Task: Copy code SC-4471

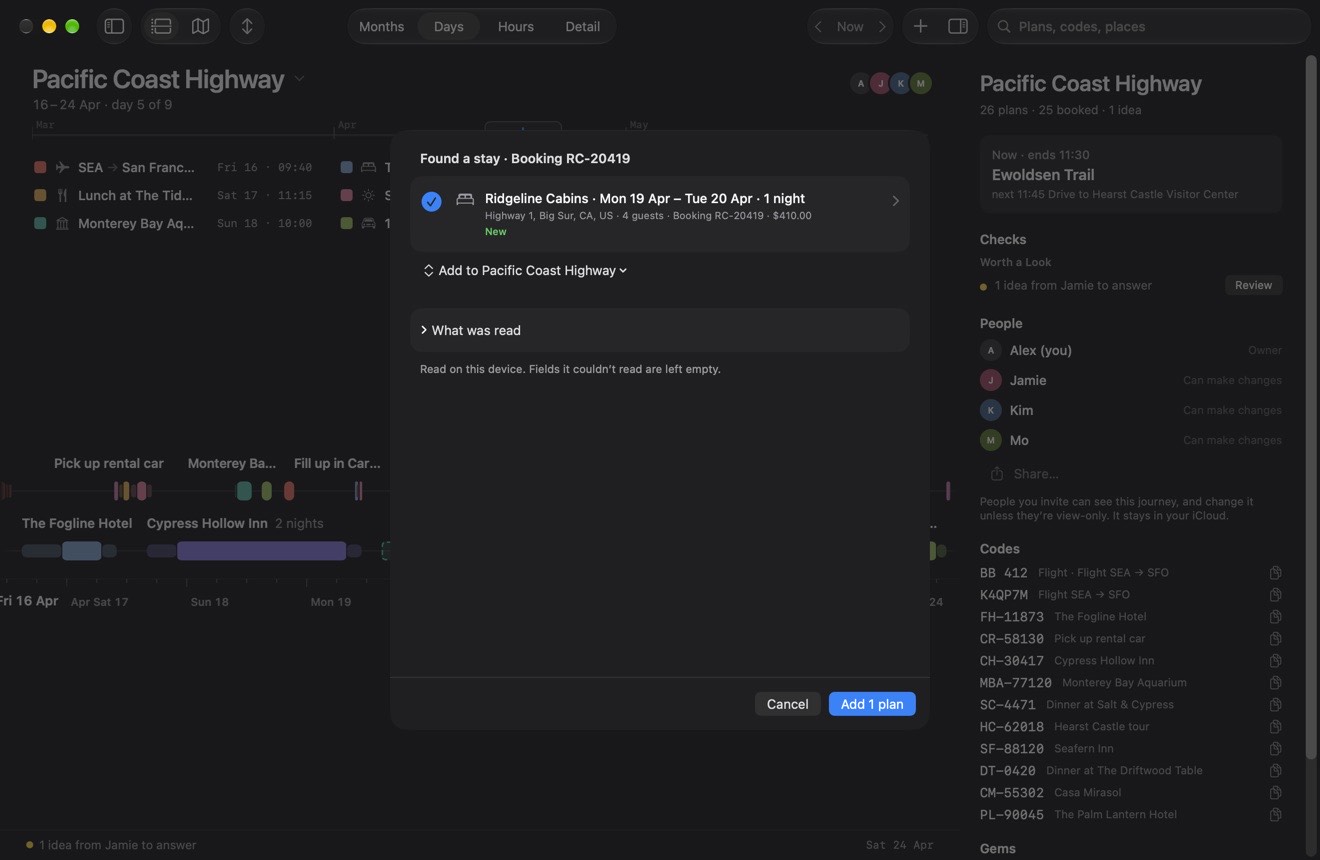Action: pyautogui.click(x=1275, y=705)
